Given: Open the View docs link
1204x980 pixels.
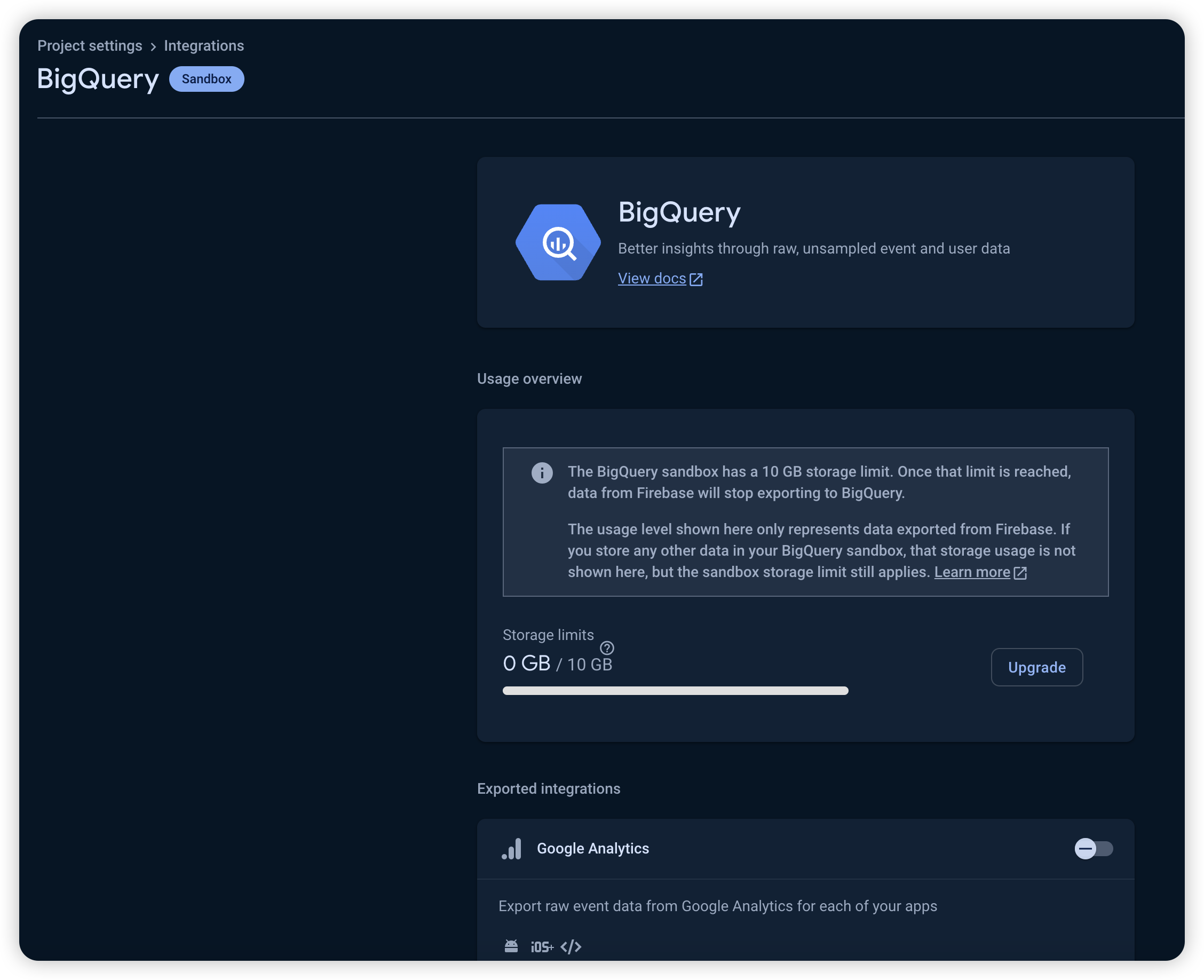Looking at the screenshot, I should click(652, 278).
